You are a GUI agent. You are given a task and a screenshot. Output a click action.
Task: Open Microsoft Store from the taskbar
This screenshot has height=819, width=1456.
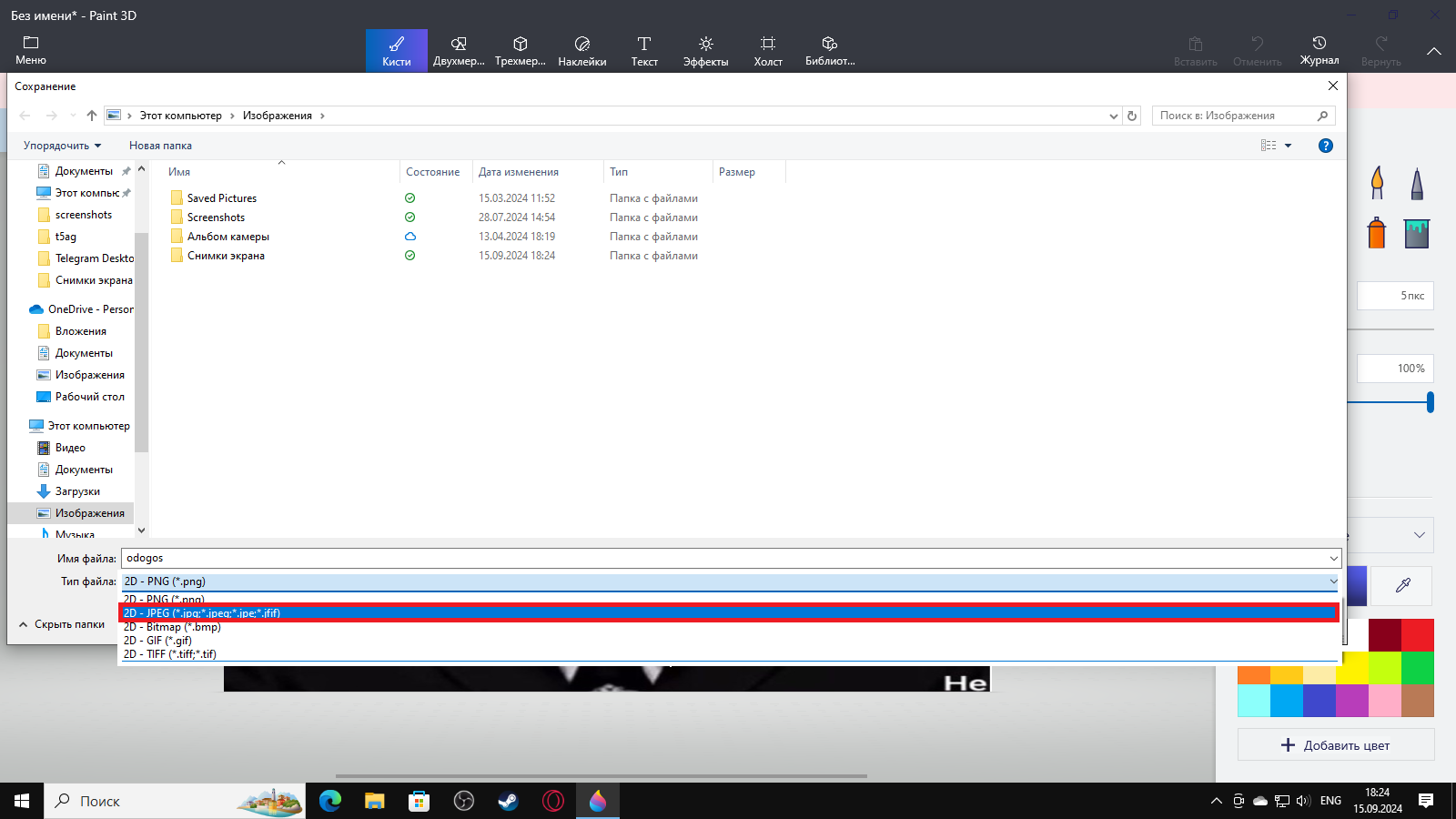pos(420,801)
